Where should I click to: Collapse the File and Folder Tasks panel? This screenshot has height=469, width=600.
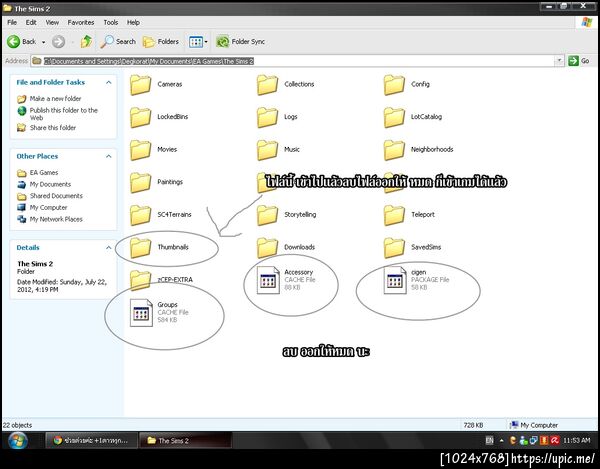109,82
